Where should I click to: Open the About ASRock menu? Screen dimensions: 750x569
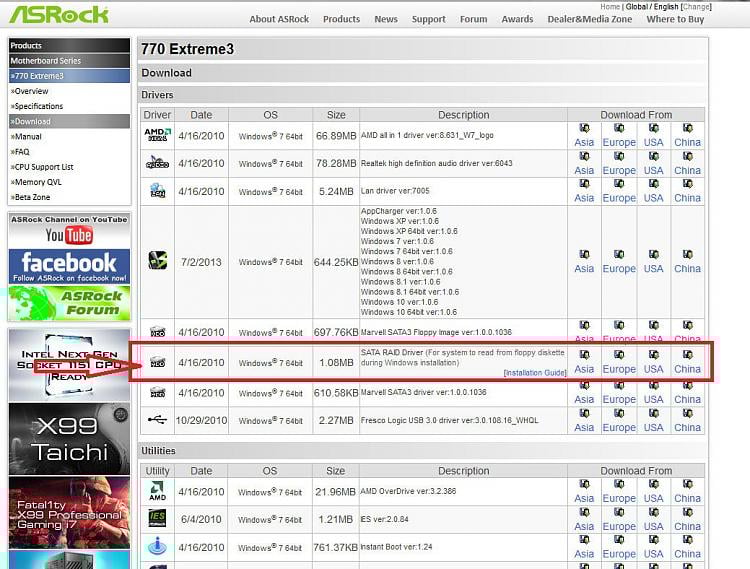279,19
